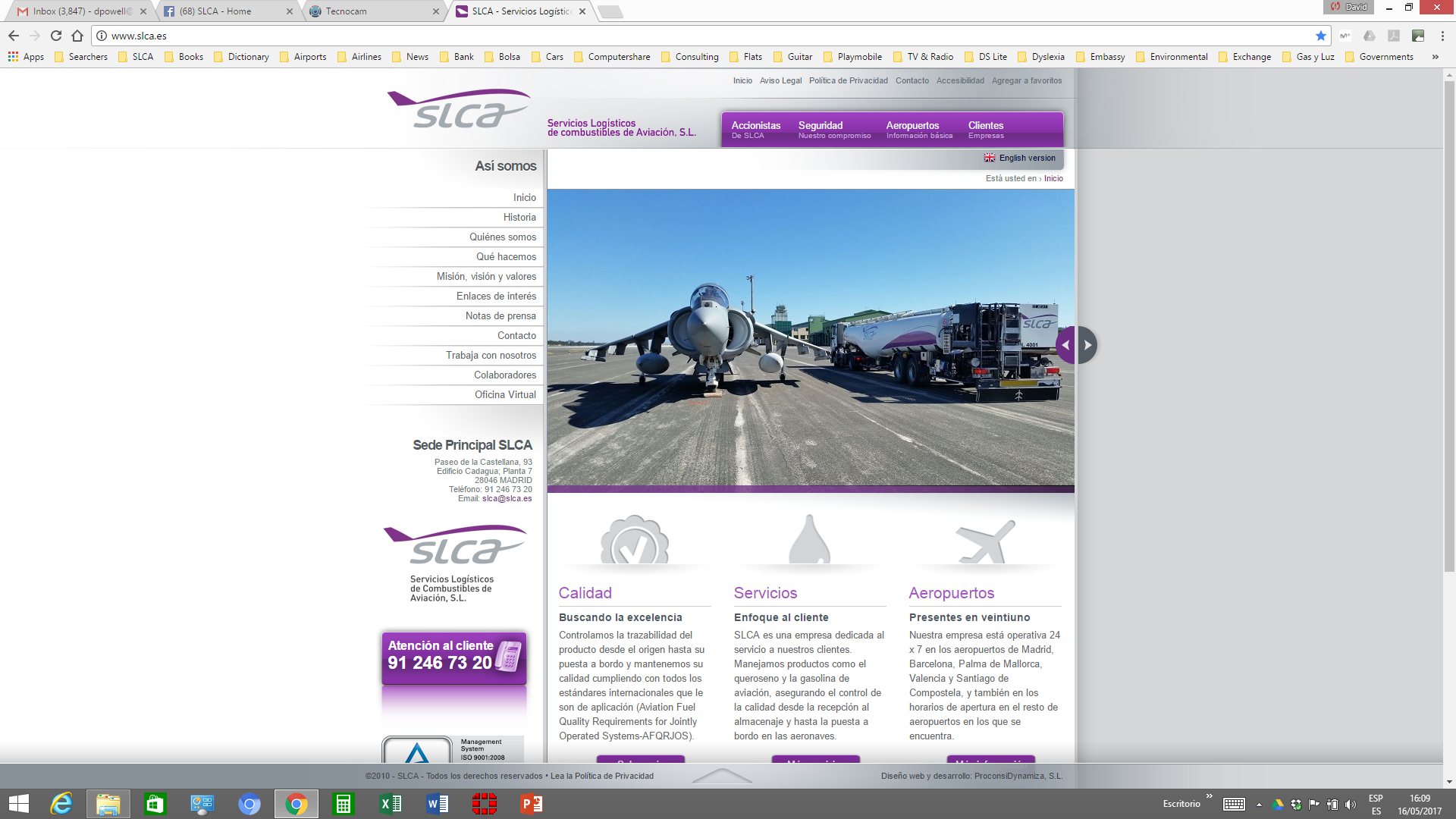Click the slideshow next arrow
1456x819 pixels.
pos(1087,345)
